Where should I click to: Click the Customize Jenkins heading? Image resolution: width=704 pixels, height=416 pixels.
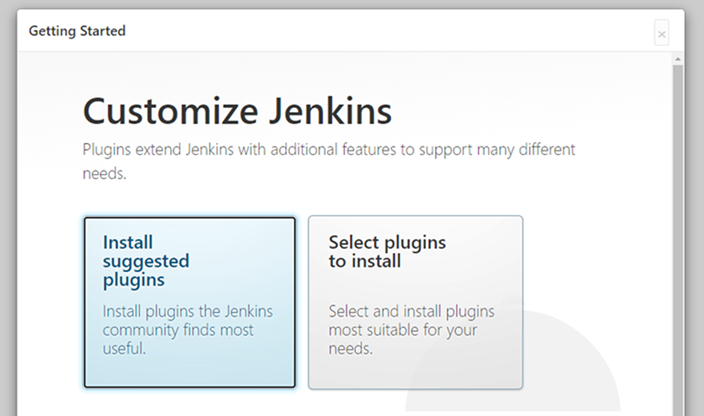coord(237,111)
